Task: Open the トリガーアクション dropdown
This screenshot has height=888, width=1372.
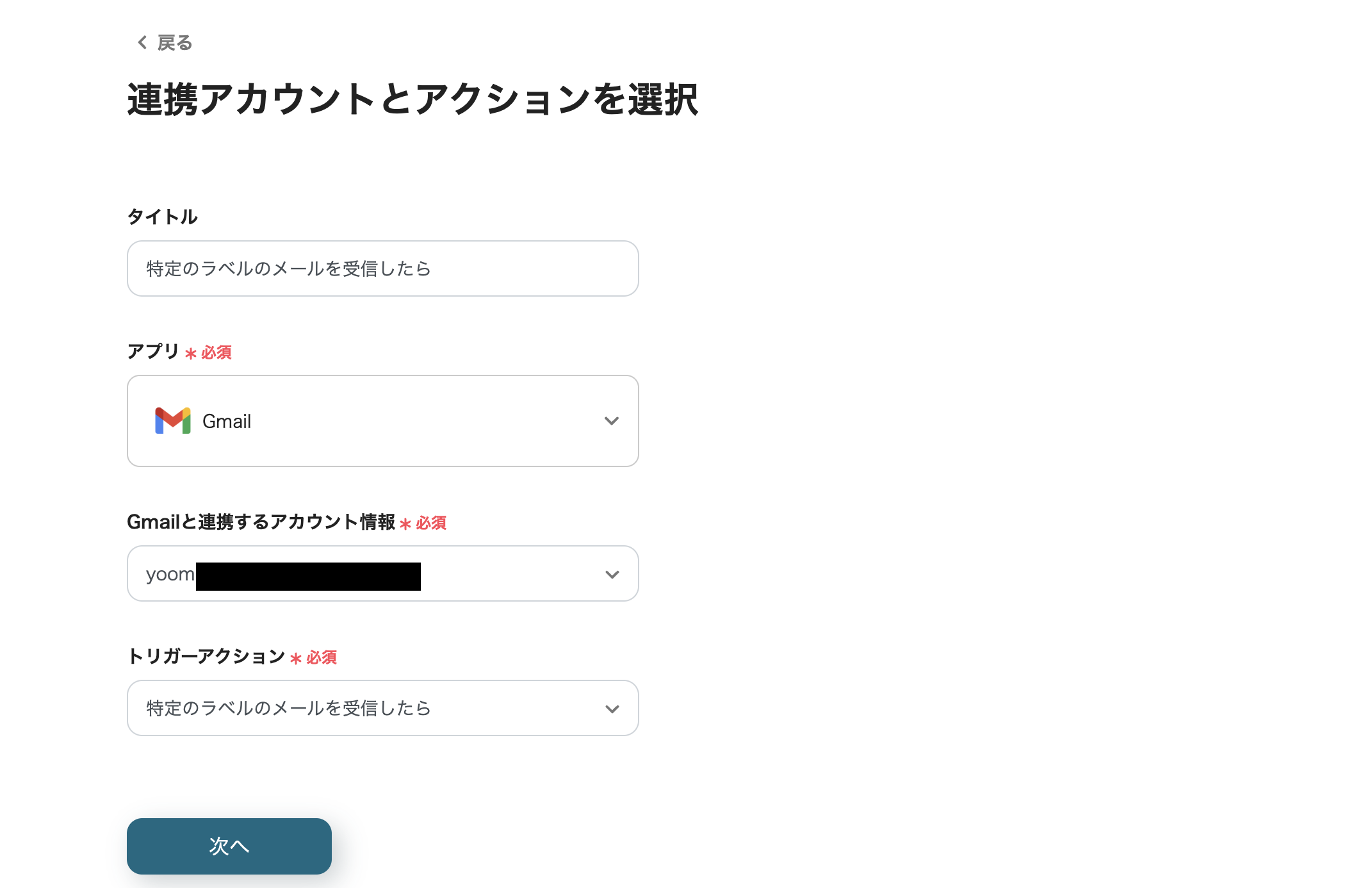Action: [x=382, y=708]
